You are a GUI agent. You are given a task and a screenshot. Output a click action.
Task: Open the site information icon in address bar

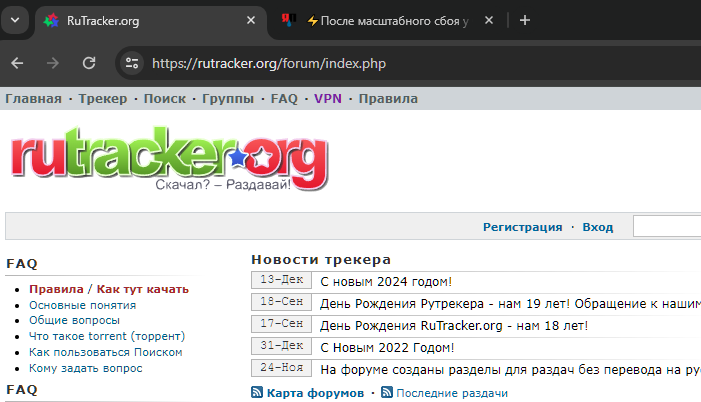point(132,63)
